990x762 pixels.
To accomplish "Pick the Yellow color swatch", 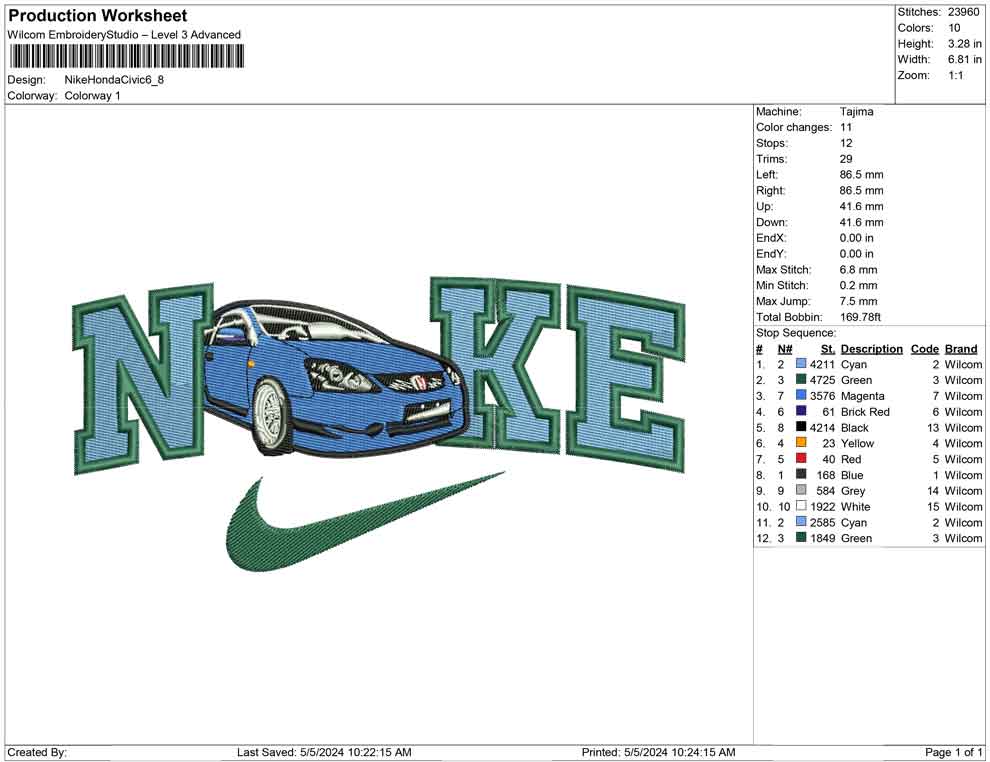I will point(800,443).
